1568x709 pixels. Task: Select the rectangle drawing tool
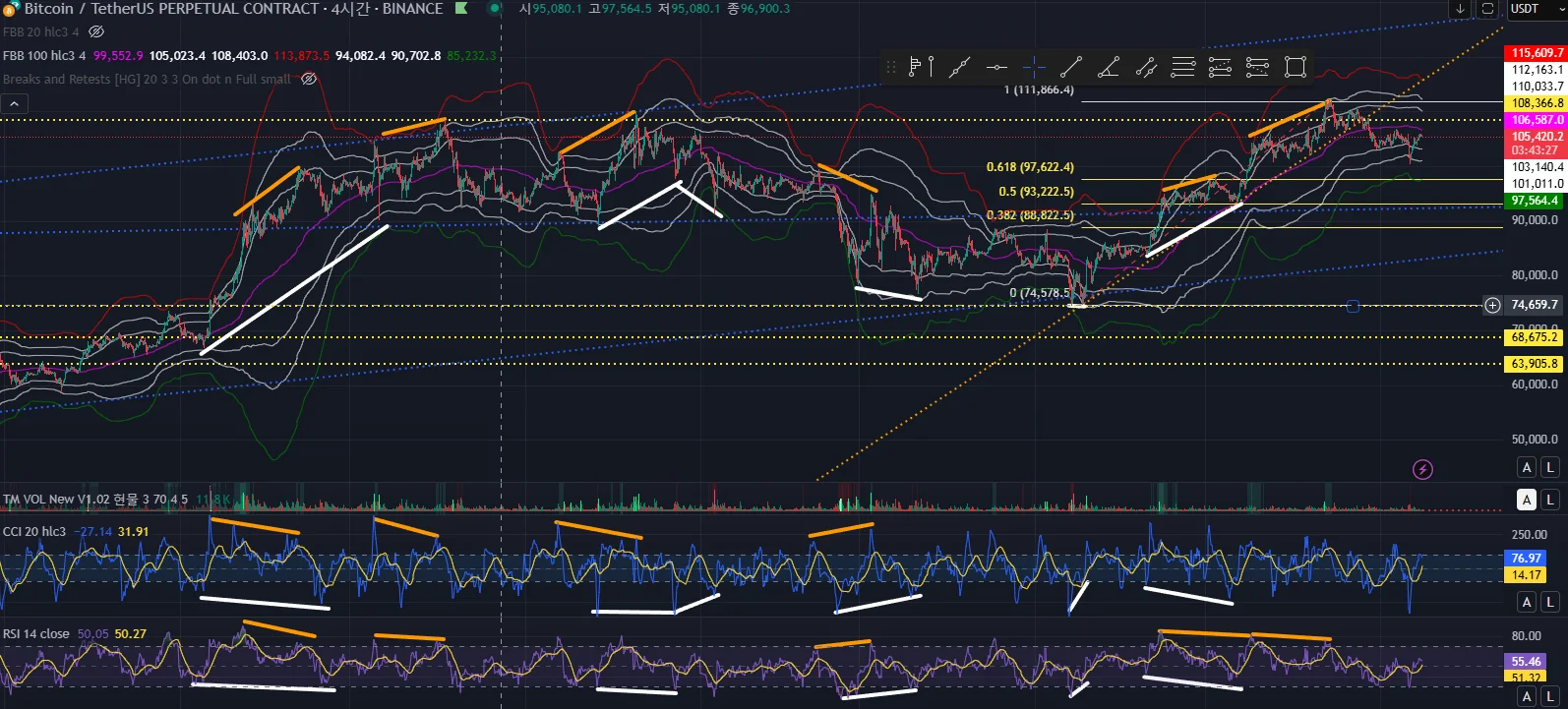tap(1296, 67)
